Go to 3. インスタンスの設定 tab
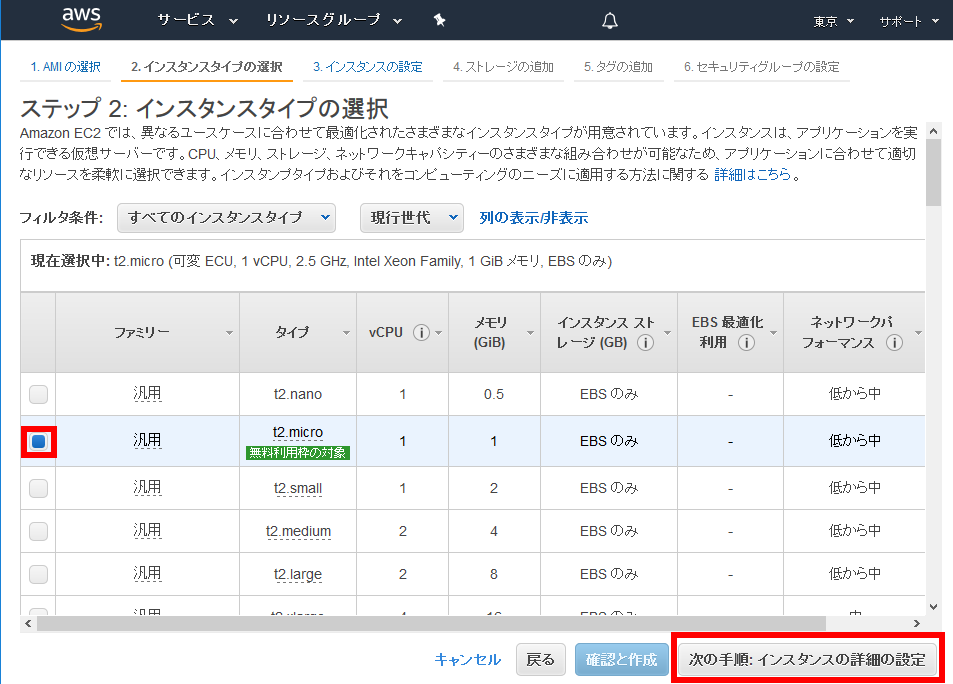 [368, 67]
